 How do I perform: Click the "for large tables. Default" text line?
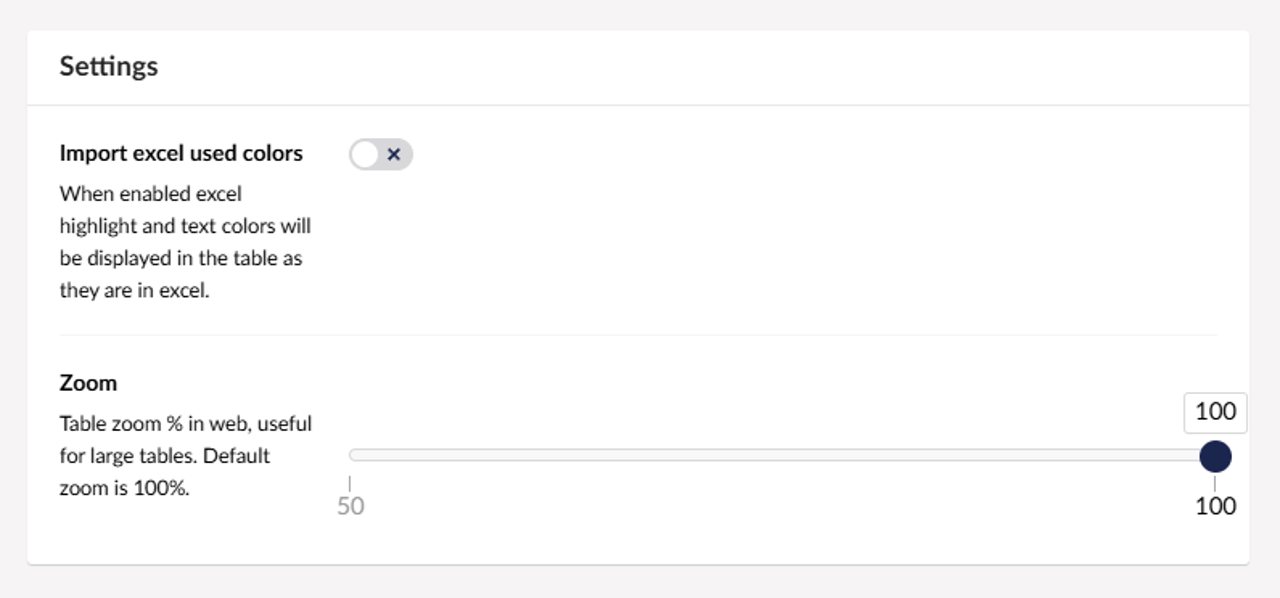pos(165,456)
